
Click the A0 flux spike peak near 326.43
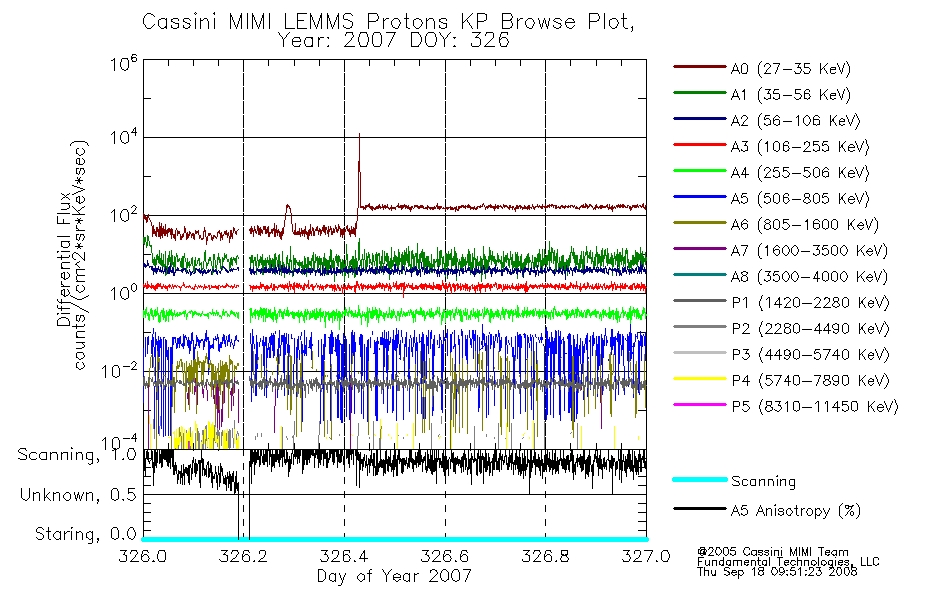click(x=359, y=137)
